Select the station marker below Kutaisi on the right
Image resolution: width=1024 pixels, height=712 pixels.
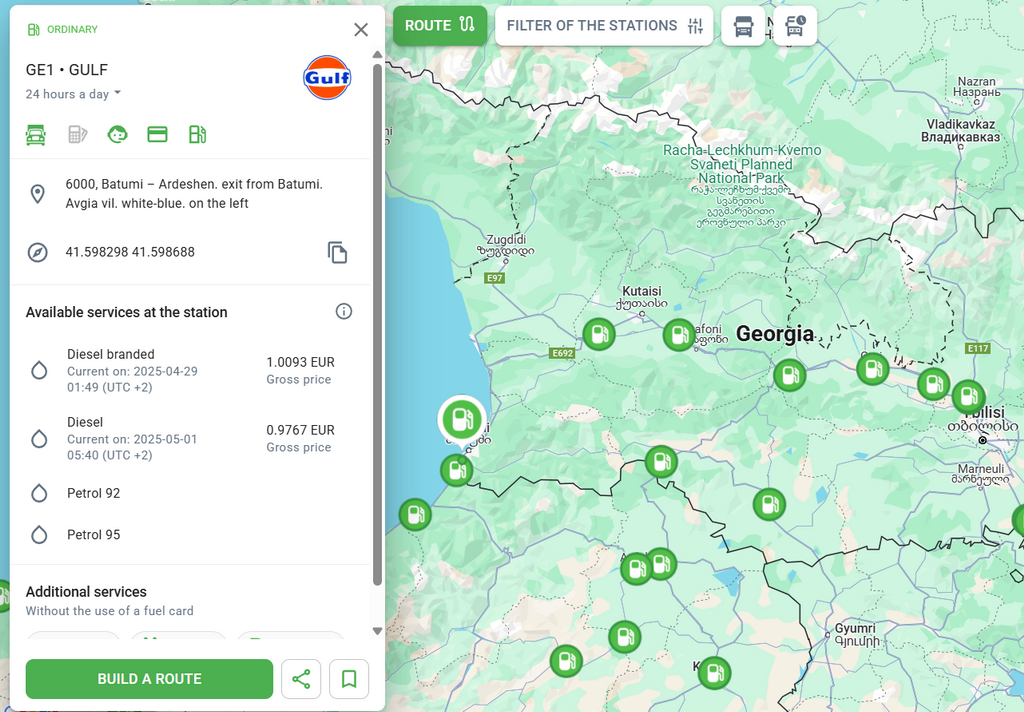click(679, 335)
